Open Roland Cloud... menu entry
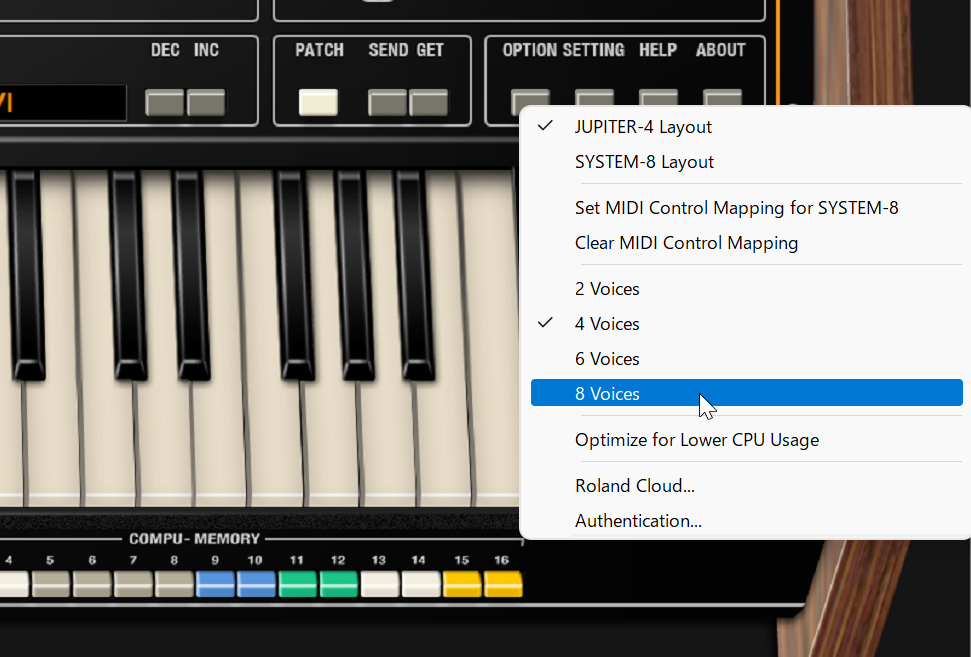The height and width of the screenshot is (657, 971). tap(746, 486)
